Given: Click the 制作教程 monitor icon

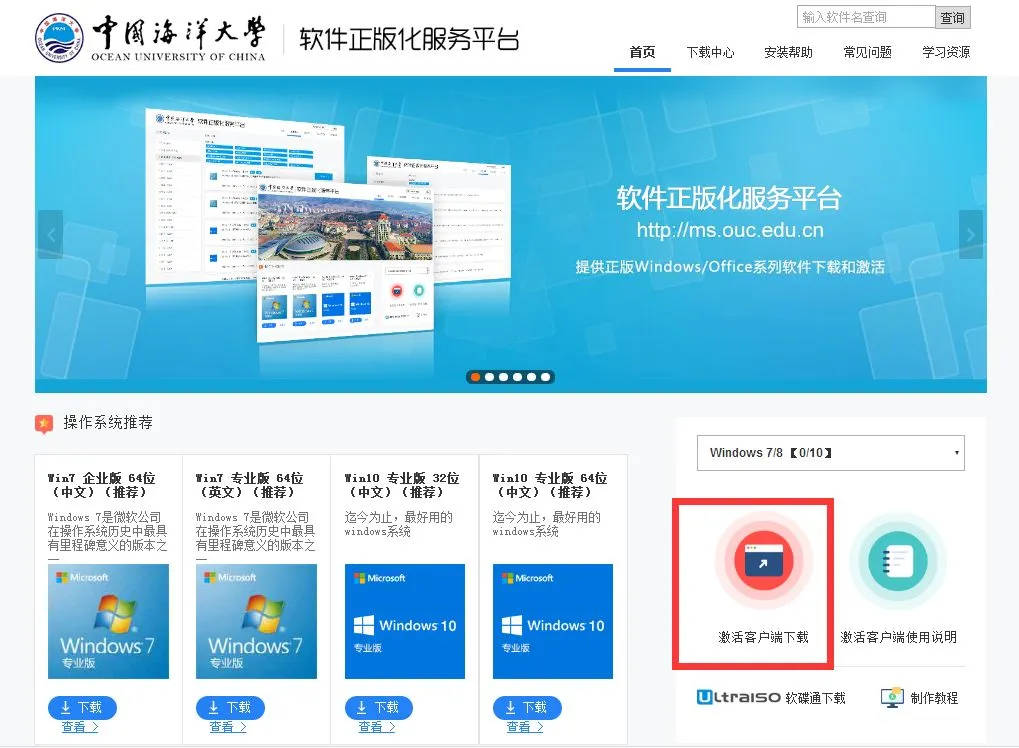Looking at the screenshot, I should pyautogui.click(x=892, y=697).
